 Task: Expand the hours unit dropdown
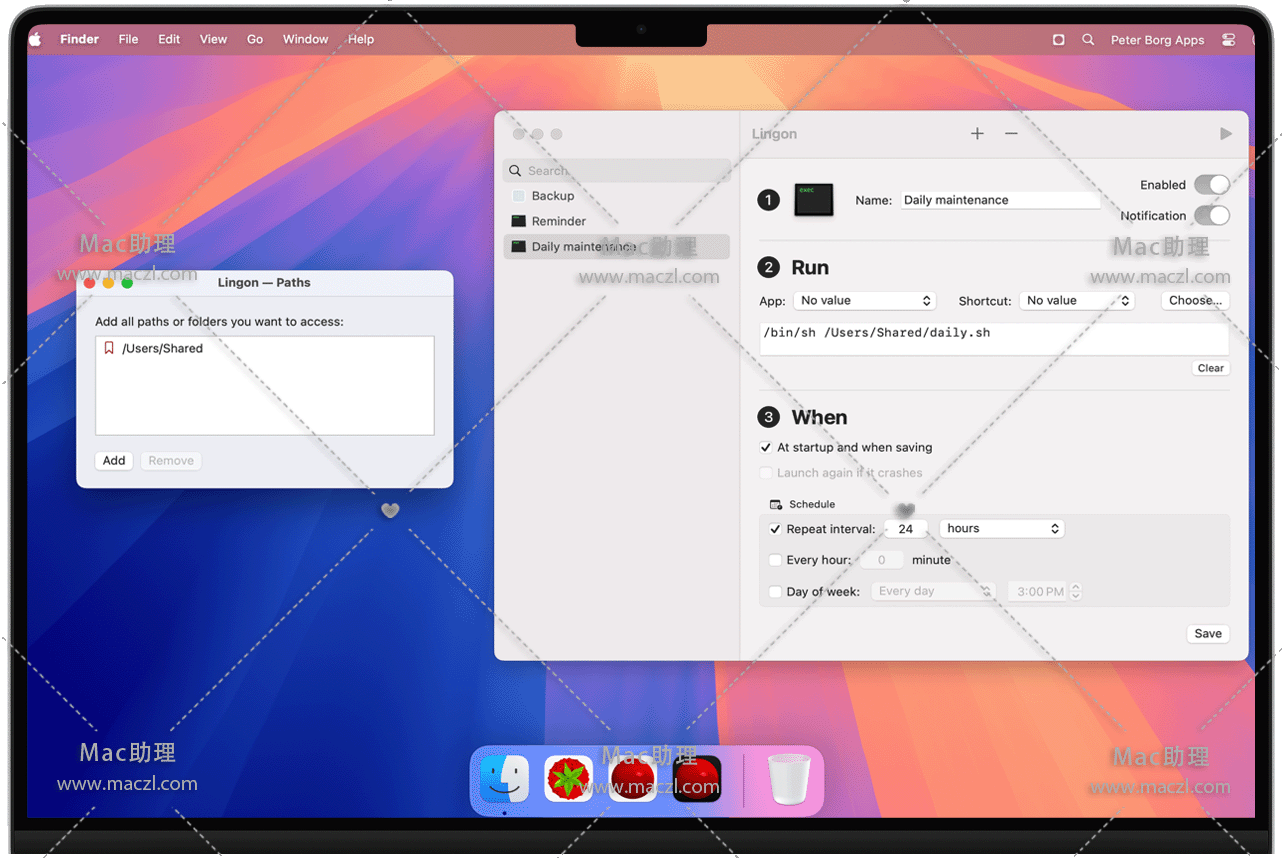1002,529
